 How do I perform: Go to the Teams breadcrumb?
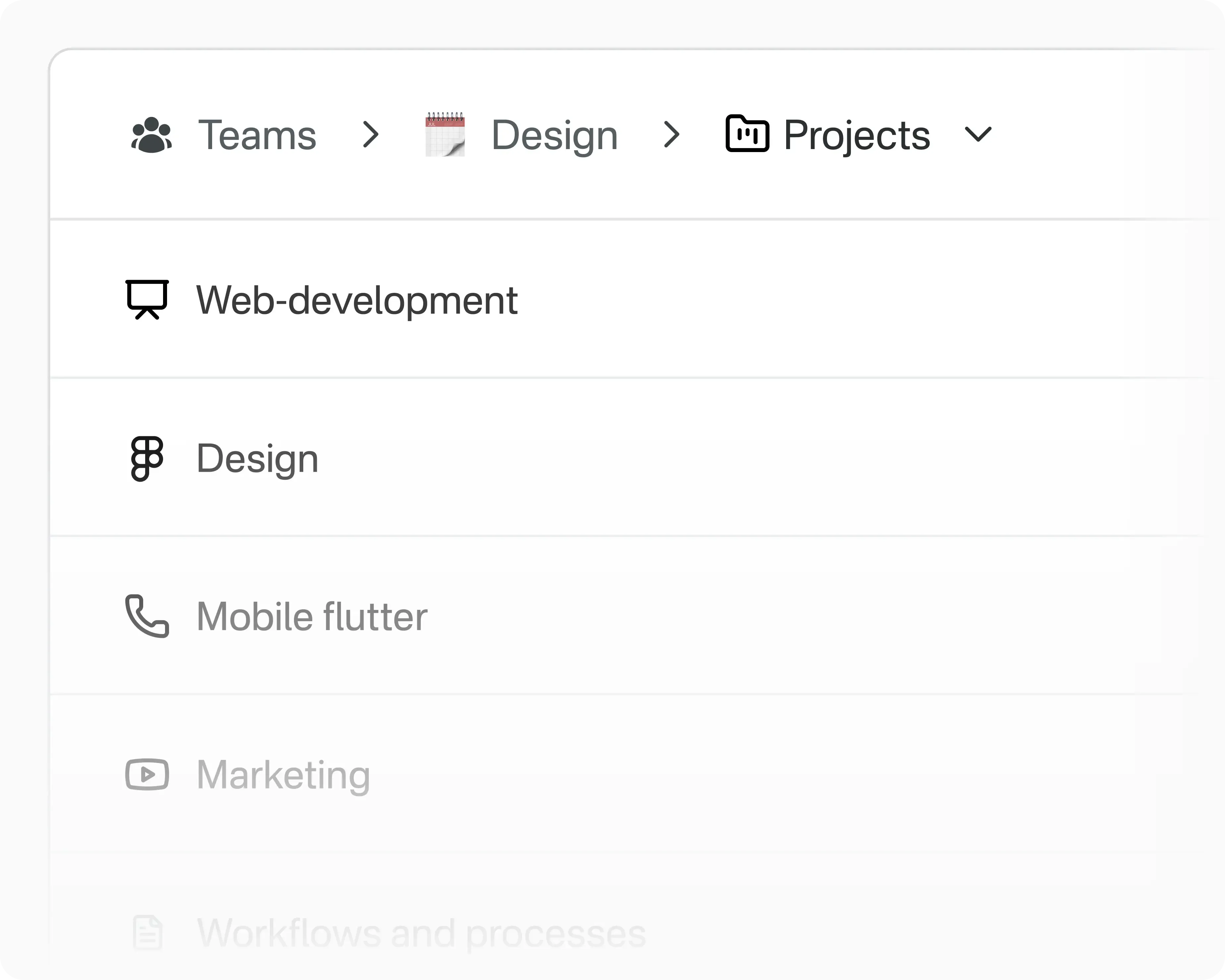click(257, 135)
